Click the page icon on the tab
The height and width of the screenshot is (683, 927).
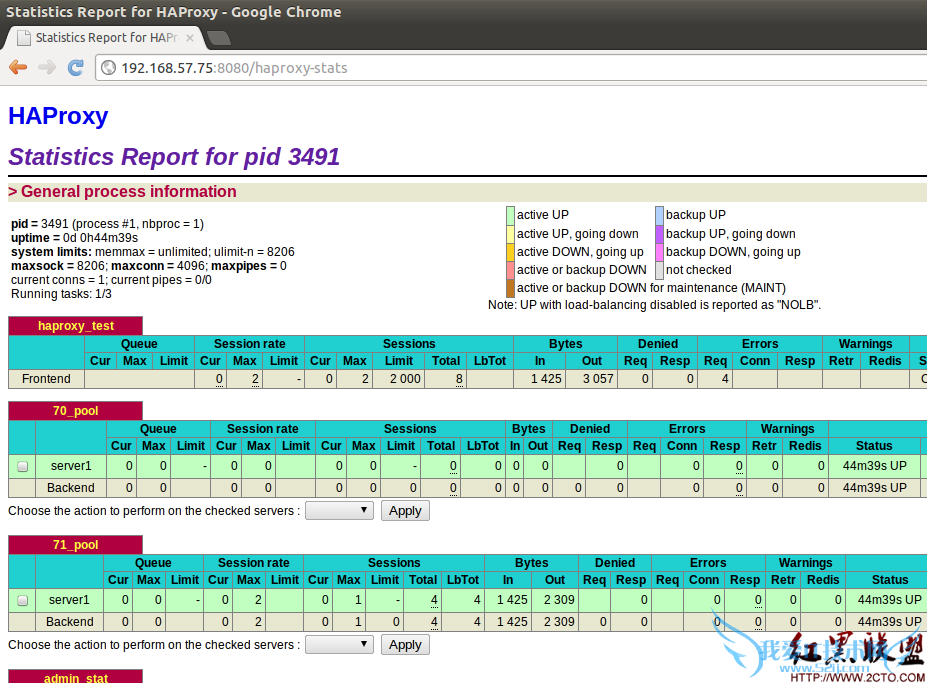pyautogui.click(x=23, y=38)
